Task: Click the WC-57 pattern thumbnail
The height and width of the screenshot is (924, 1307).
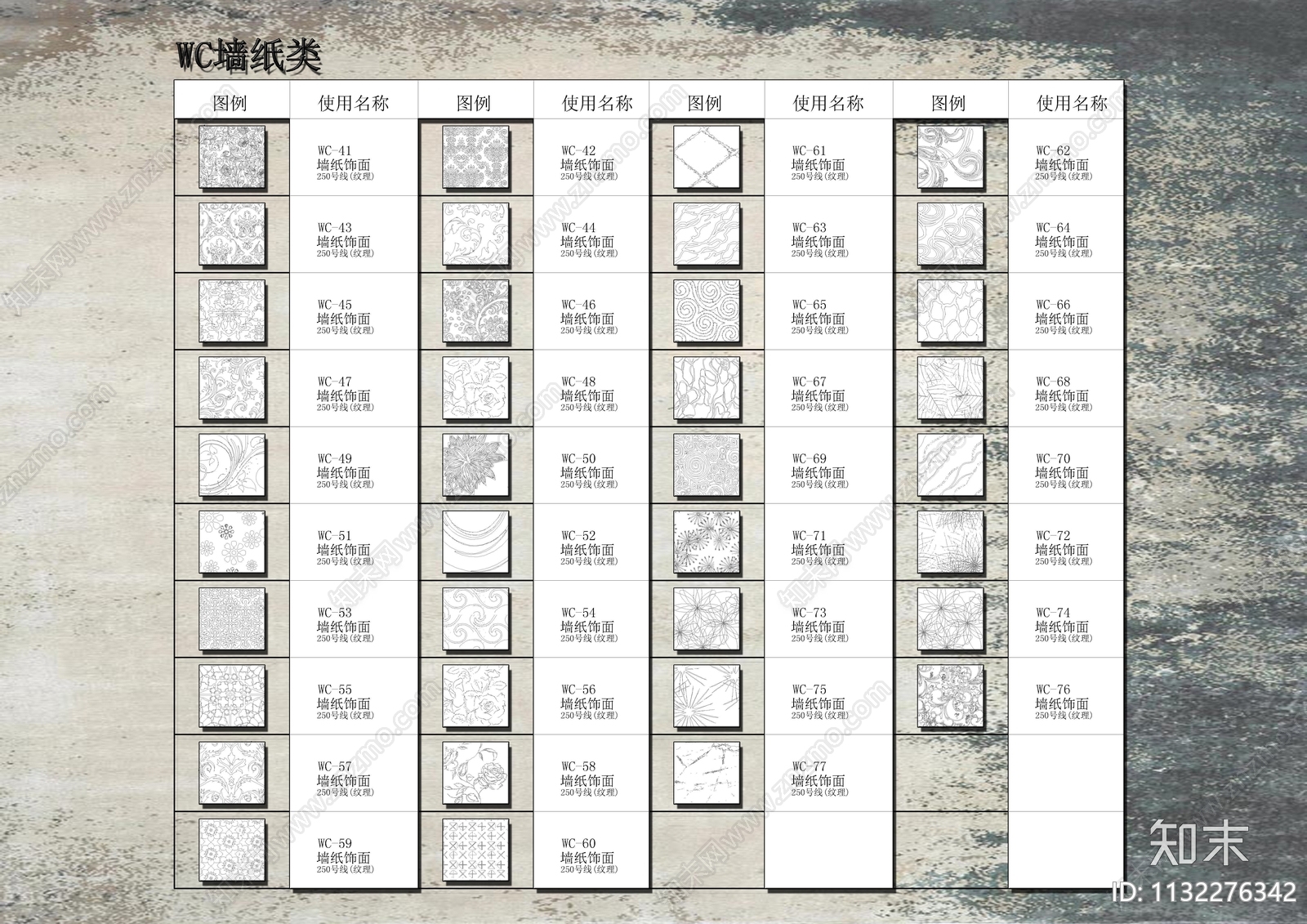Action: pyautogui.click(x=232, y=773)
